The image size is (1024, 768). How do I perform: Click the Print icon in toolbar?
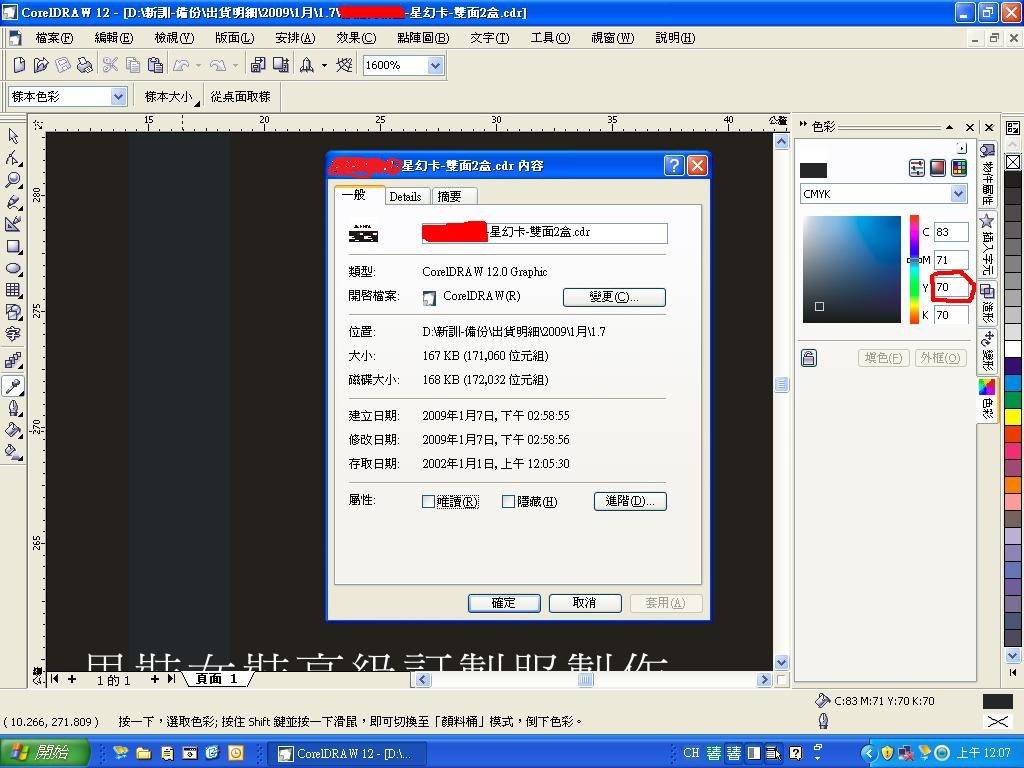tap(85, 65)
